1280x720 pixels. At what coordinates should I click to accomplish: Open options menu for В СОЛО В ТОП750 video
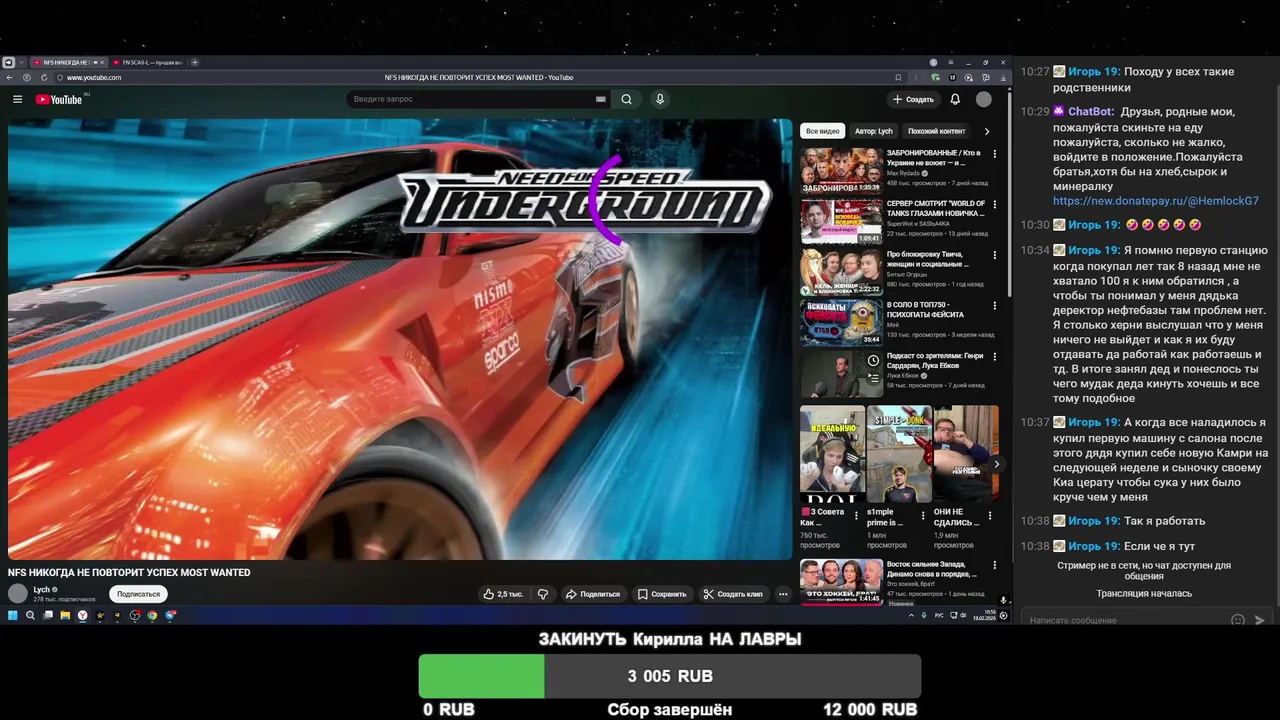(994, 306)
